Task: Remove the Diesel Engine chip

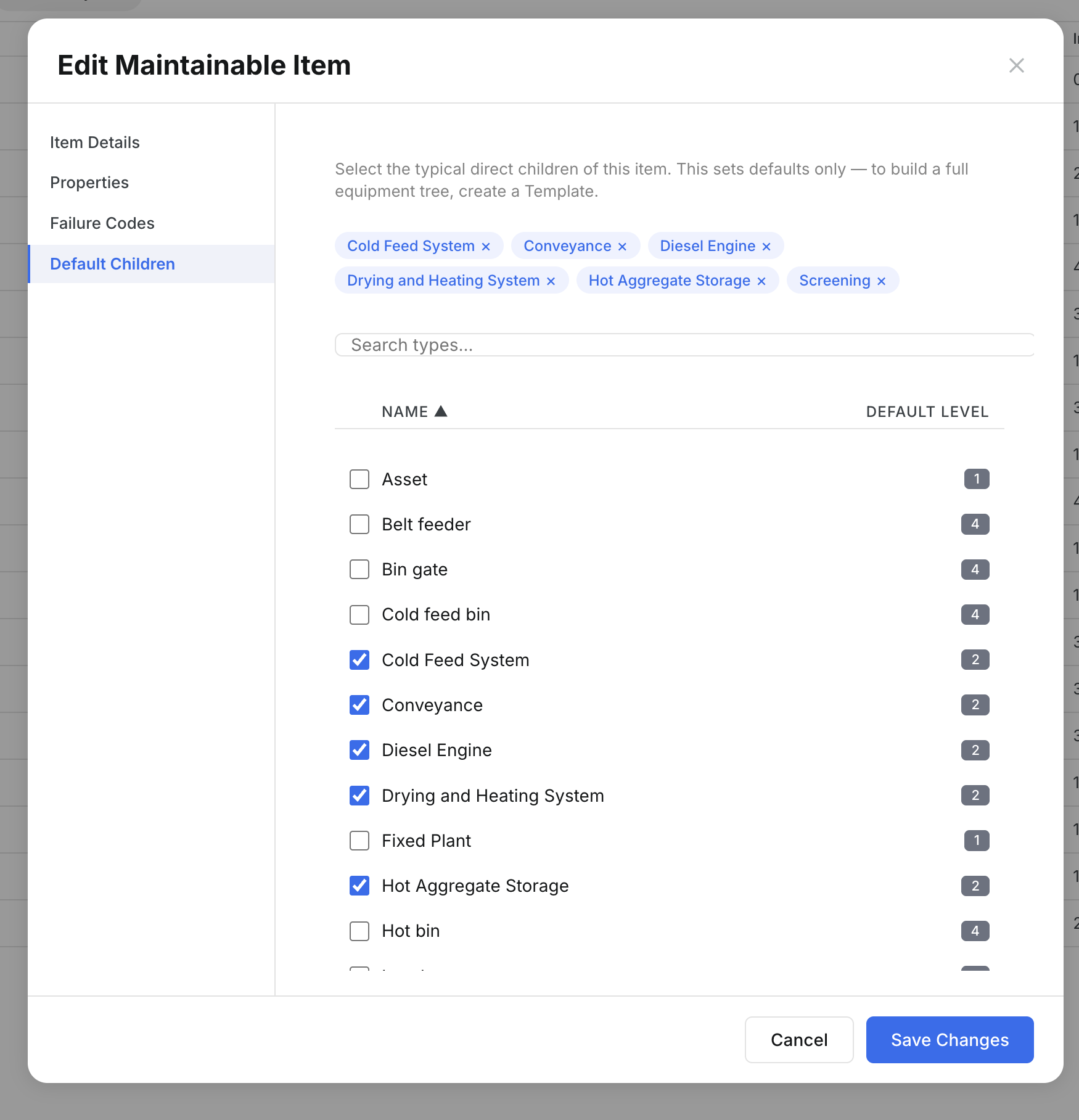Action: point(766,245)
